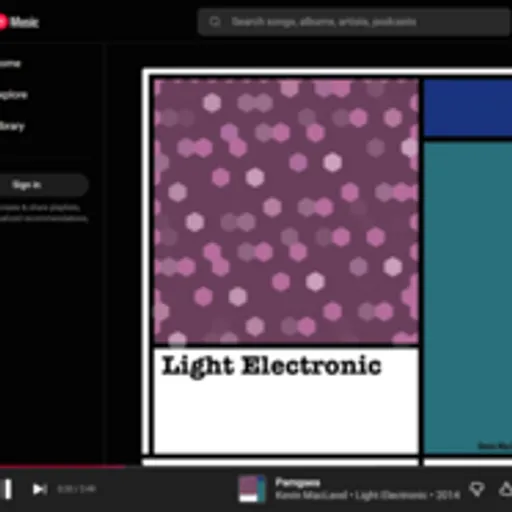Click the magnifier icon in search bar
512x512 pixels.
[x=215, y=22]
